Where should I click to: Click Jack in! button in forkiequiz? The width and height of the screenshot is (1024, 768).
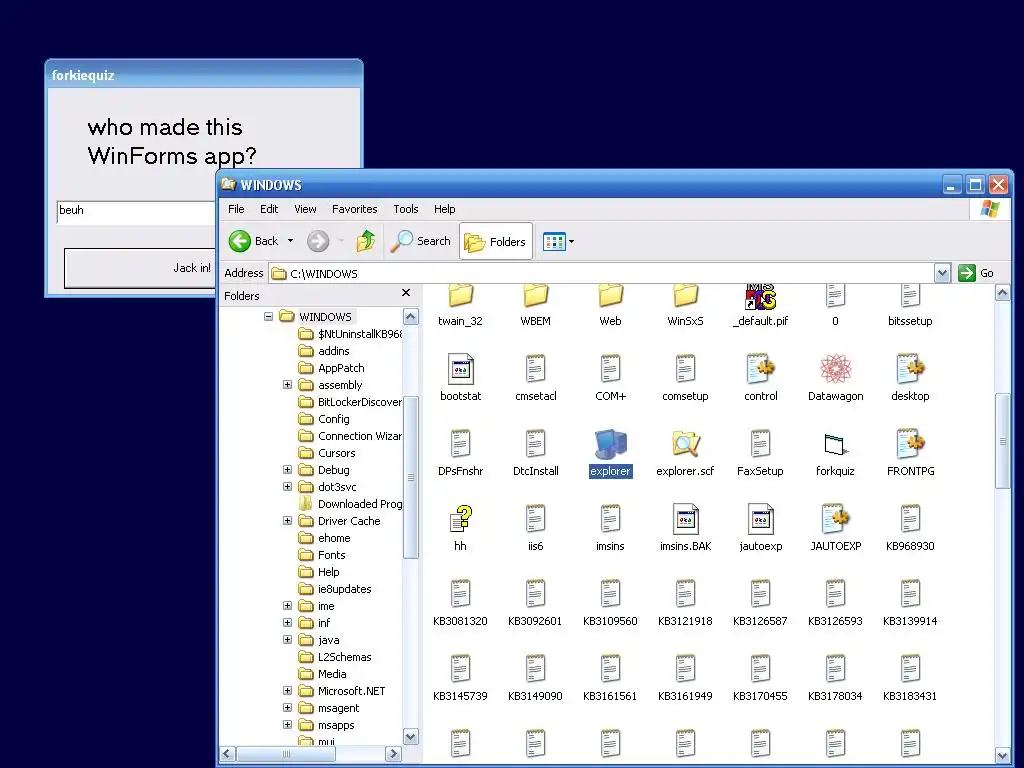pyautogui.click(x=140, y=268)
